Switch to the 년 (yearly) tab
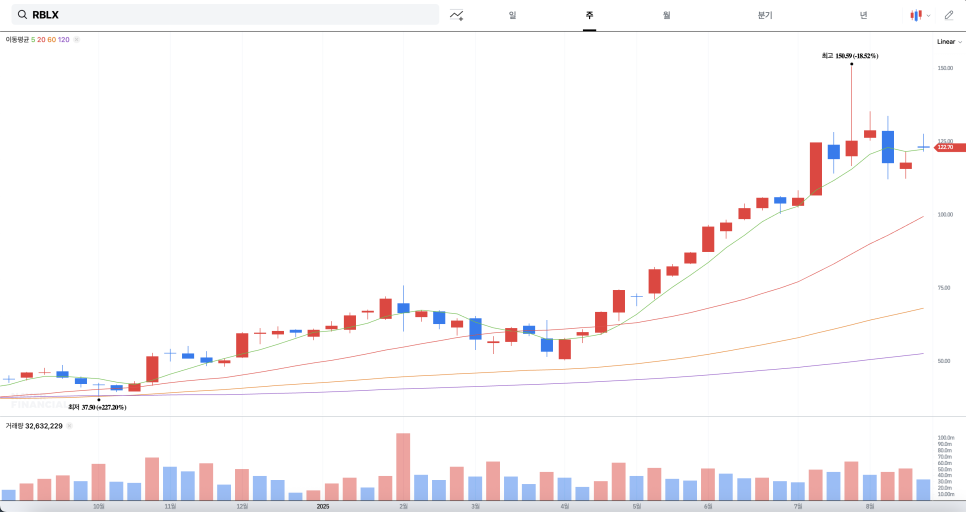The image size is (966, 512). coord(863,15)
